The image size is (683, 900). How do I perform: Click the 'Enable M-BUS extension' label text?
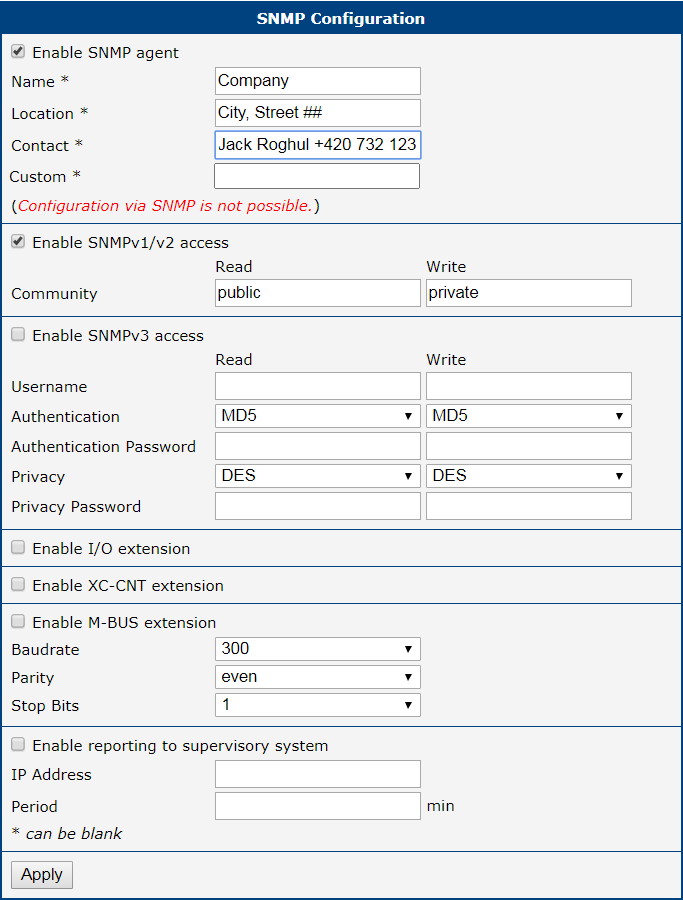point(125,623)
